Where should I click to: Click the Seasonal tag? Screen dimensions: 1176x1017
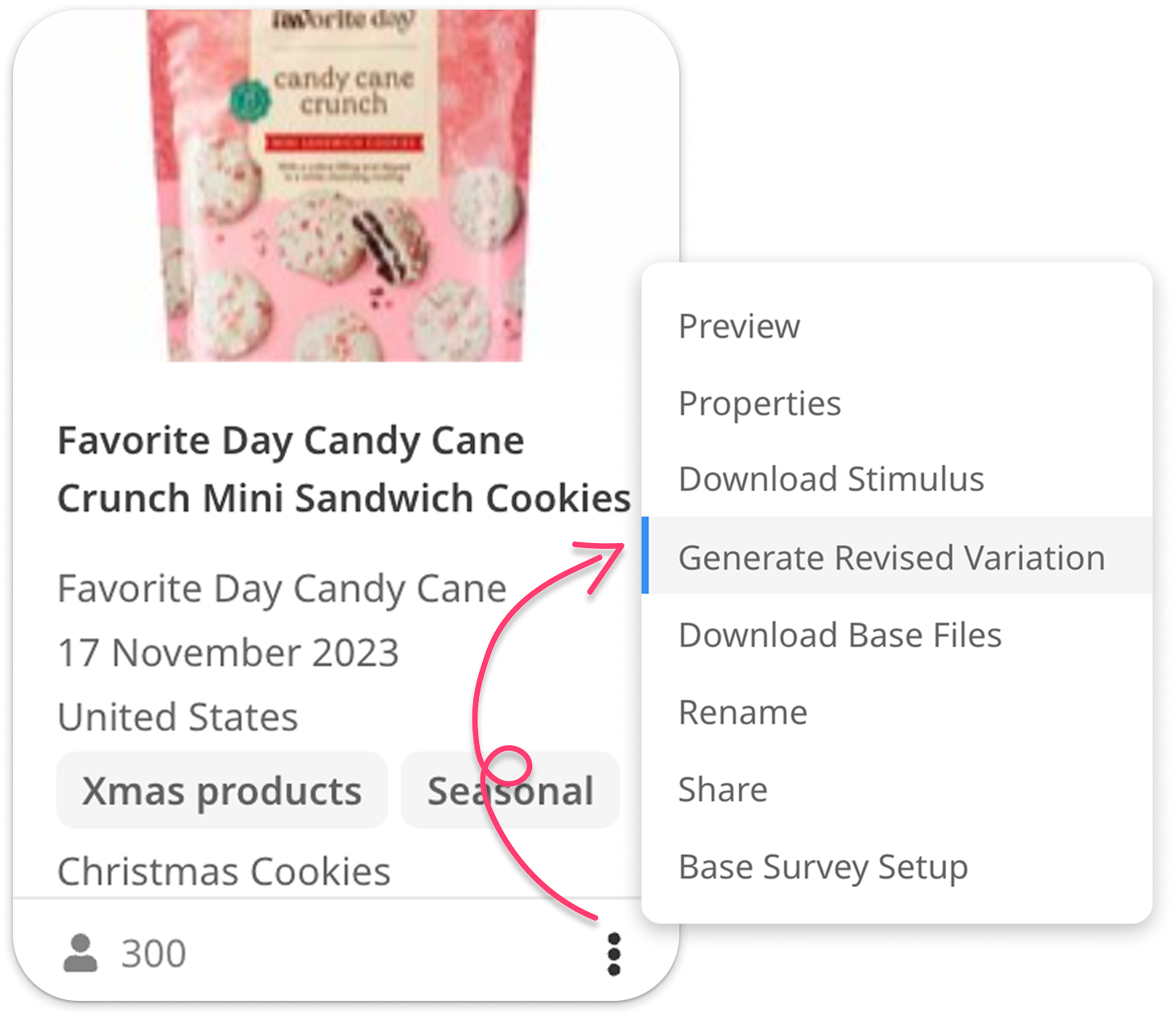click(510, 790)
